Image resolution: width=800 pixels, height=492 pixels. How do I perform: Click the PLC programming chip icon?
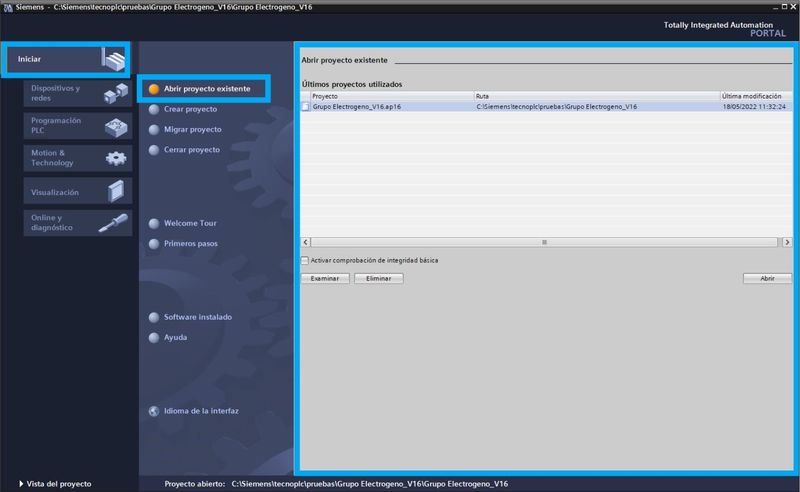[x=116, y=127]
